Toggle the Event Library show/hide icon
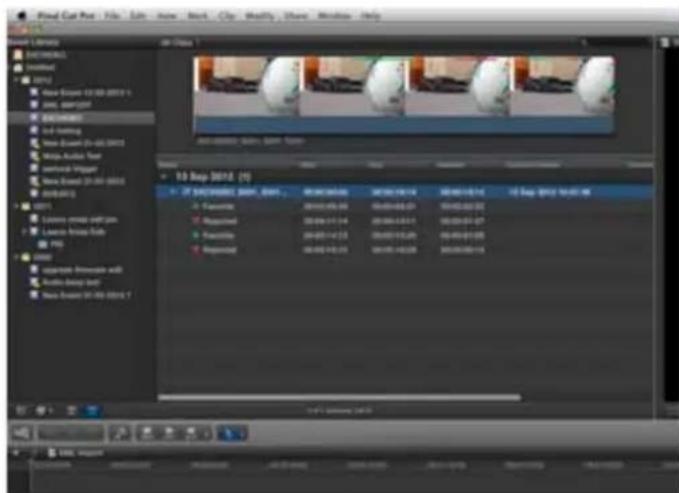This screenshot has width=679, height=493. pyautogui.click(x=21, y=410)
